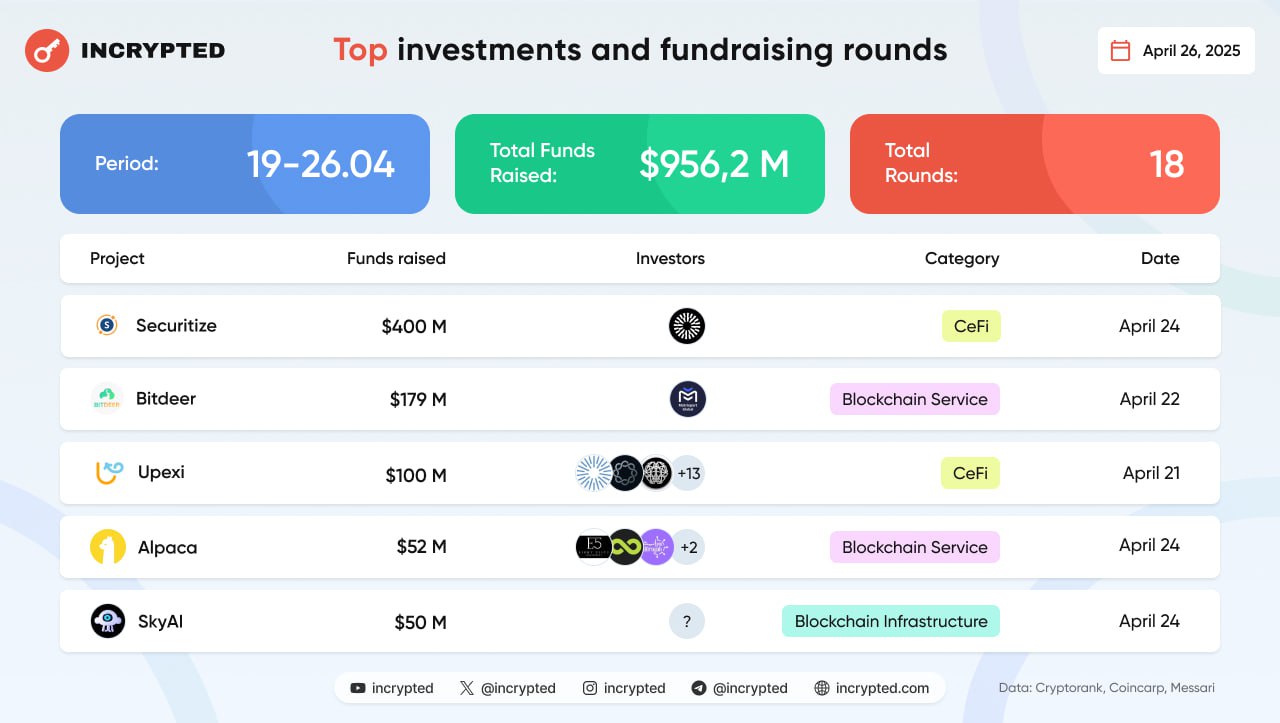The height and width of the screenshot is (723, 1280).
Task: Click the SkyAI project logo
Action: point(108,621)
